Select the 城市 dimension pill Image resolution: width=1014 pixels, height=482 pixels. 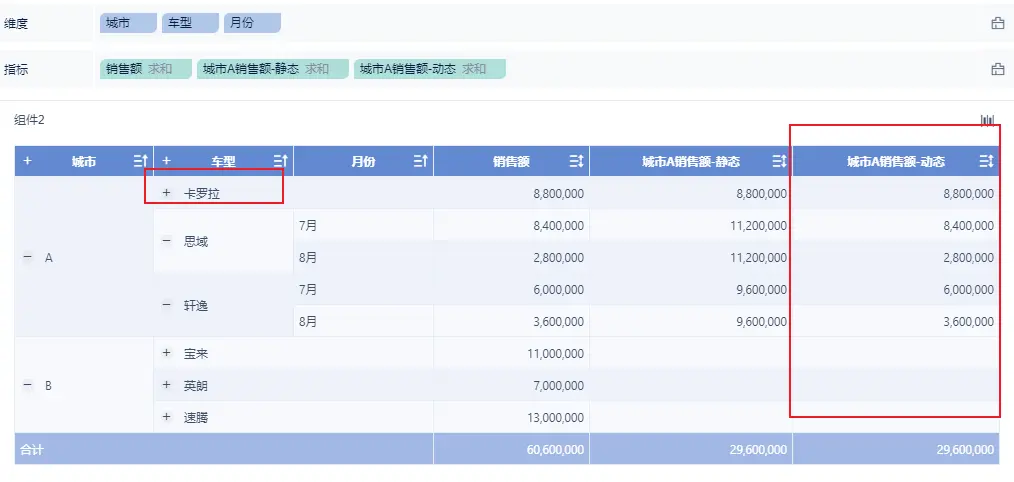128,23
